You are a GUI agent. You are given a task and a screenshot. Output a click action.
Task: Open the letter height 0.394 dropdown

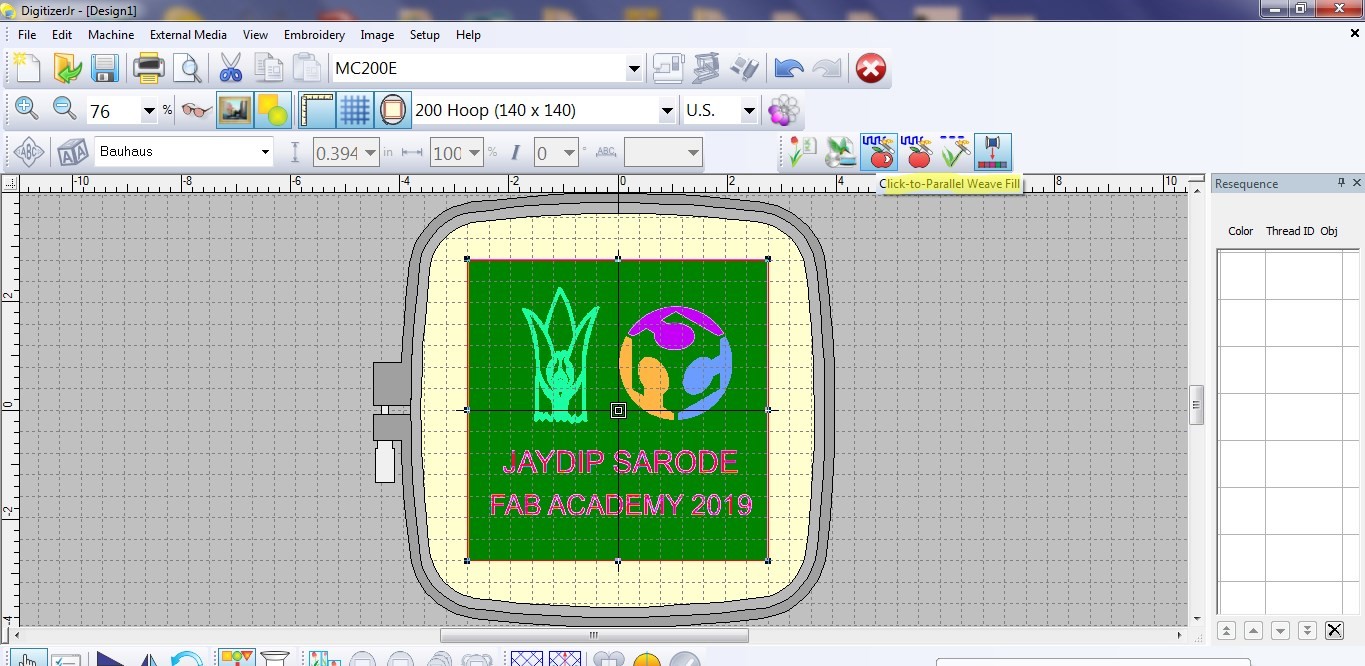[370, 153]
